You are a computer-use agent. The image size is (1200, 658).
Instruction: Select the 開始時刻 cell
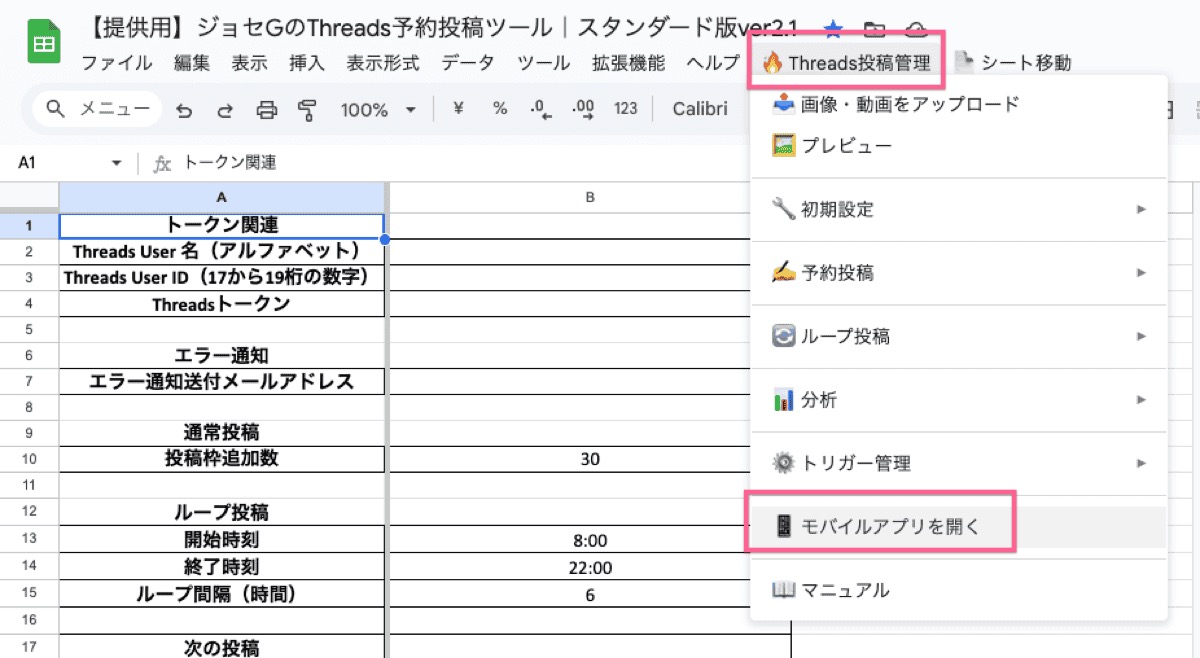tap(222, 540)
